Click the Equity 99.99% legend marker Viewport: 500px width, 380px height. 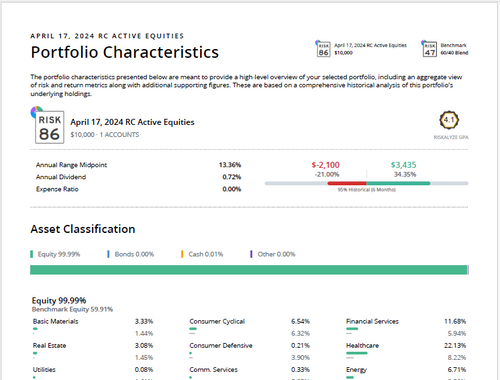32,254
